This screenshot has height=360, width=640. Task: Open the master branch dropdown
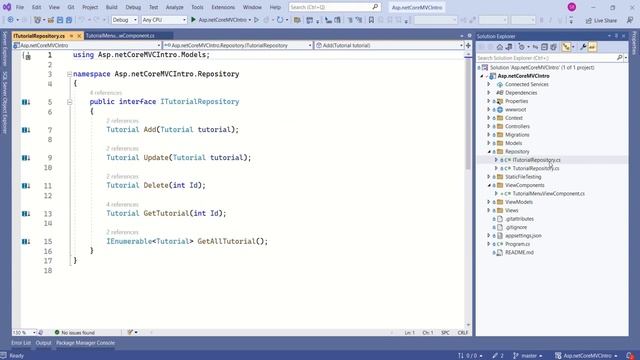click(528, 356)
